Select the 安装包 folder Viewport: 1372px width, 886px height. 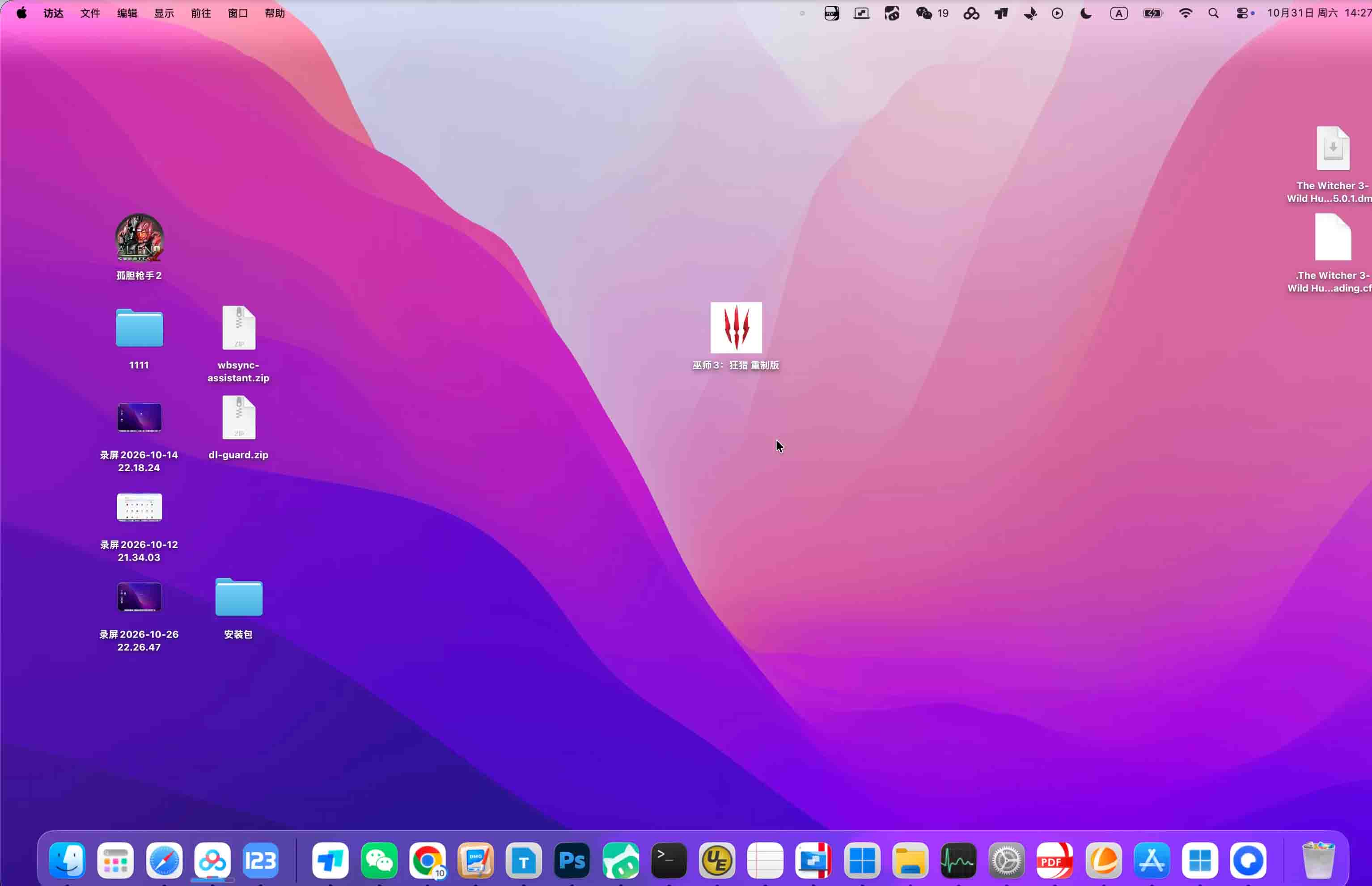239,597
